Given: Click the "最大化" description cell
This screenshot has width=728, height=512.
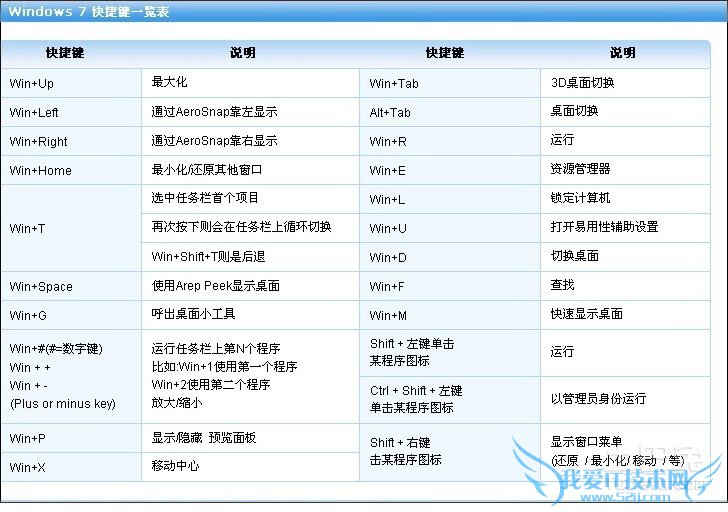Looking at the screenshot, I should point(250,84).
